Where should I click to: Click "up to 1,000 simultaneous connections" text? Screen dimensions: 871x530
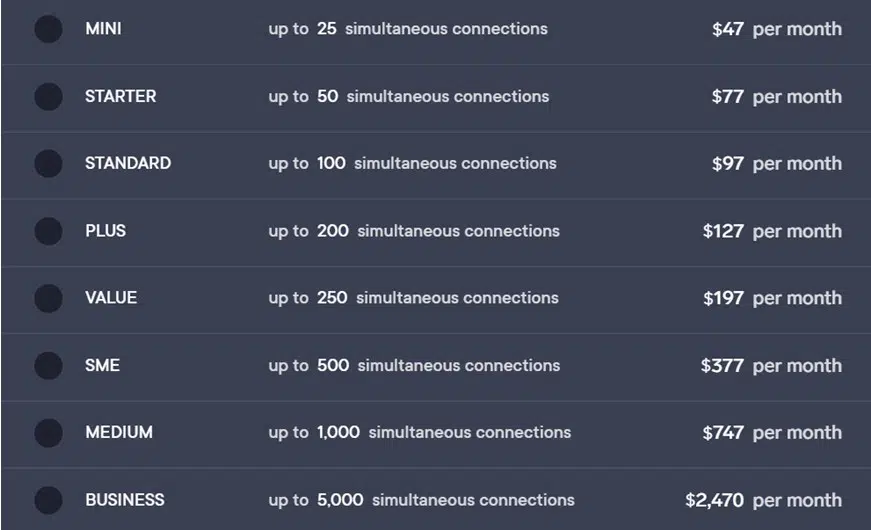[419, 433]
